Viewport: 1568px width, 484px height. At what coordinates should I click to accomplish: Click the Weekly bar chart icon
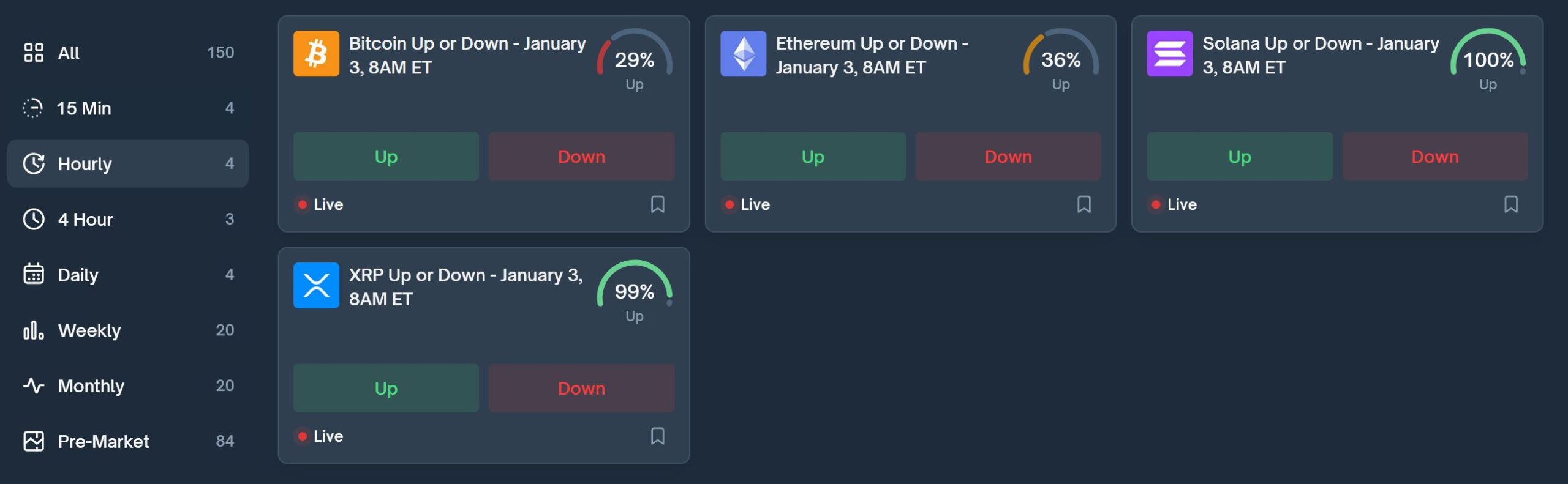pos(34,330)
